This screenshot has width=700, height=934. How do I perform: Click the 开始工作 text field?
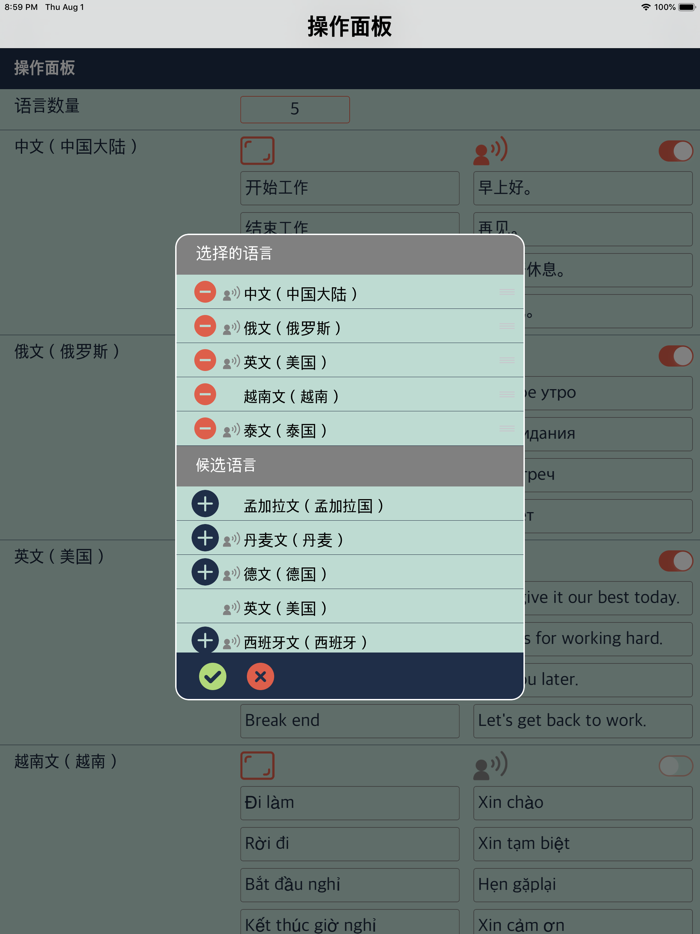click(349, 188)
